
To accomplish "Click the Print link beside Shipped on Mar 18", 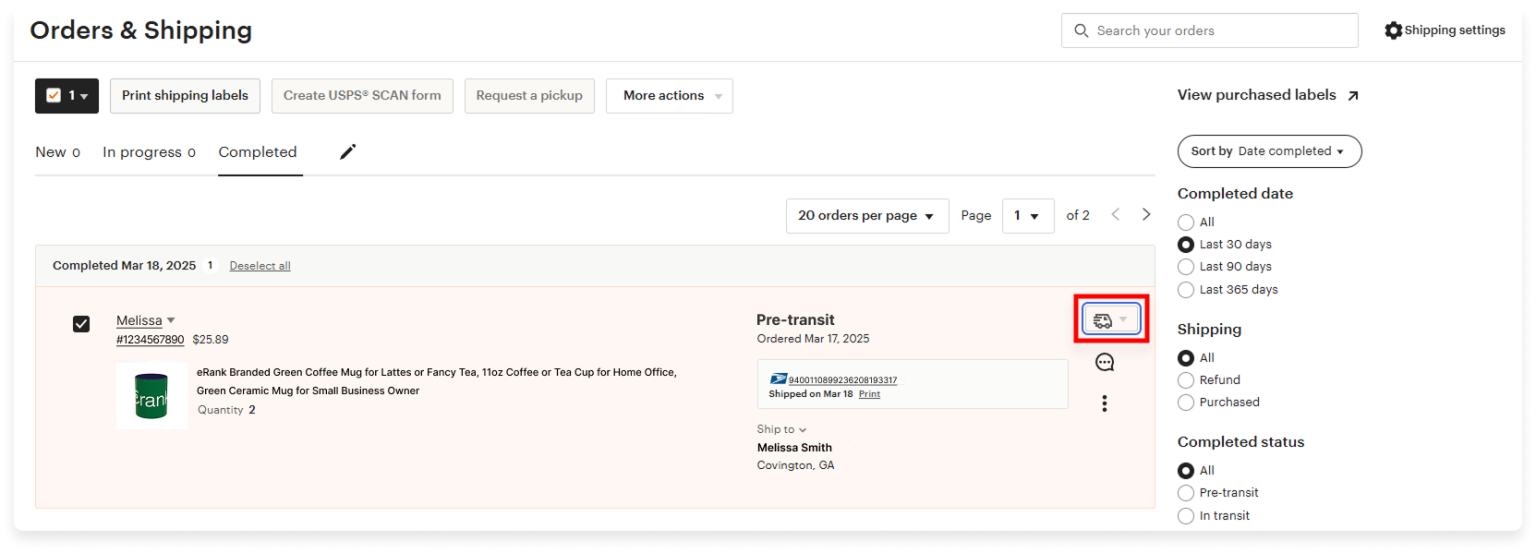I will coord(869,394).
